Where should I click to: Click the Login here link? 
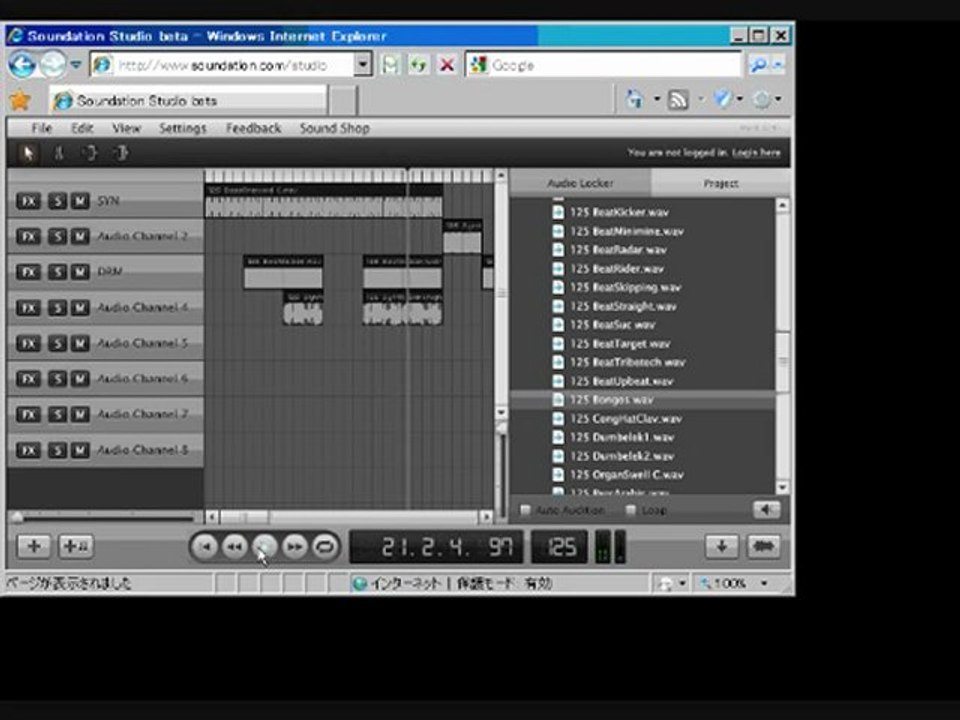pyautogui.click(x=756, y=152)
